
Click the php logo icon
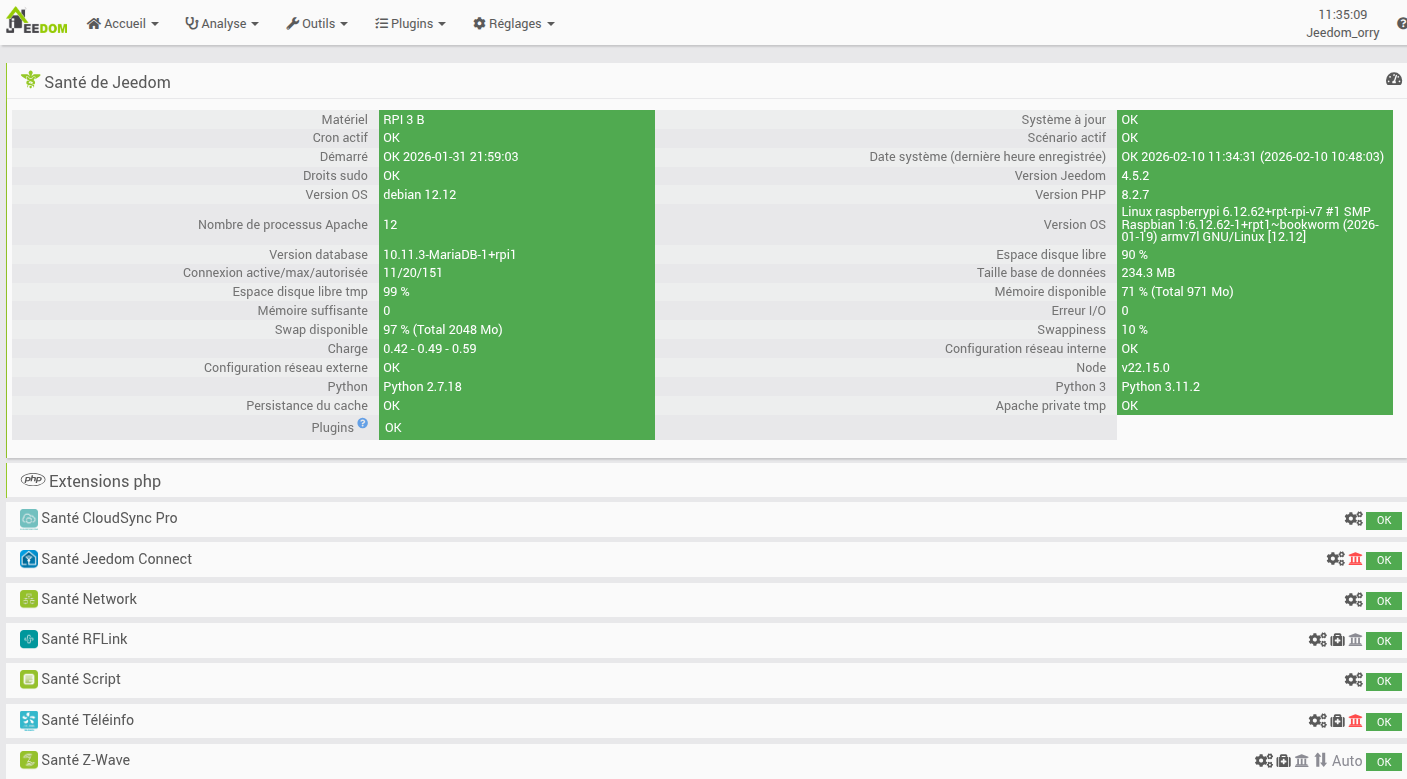click(x=33, y=480)
